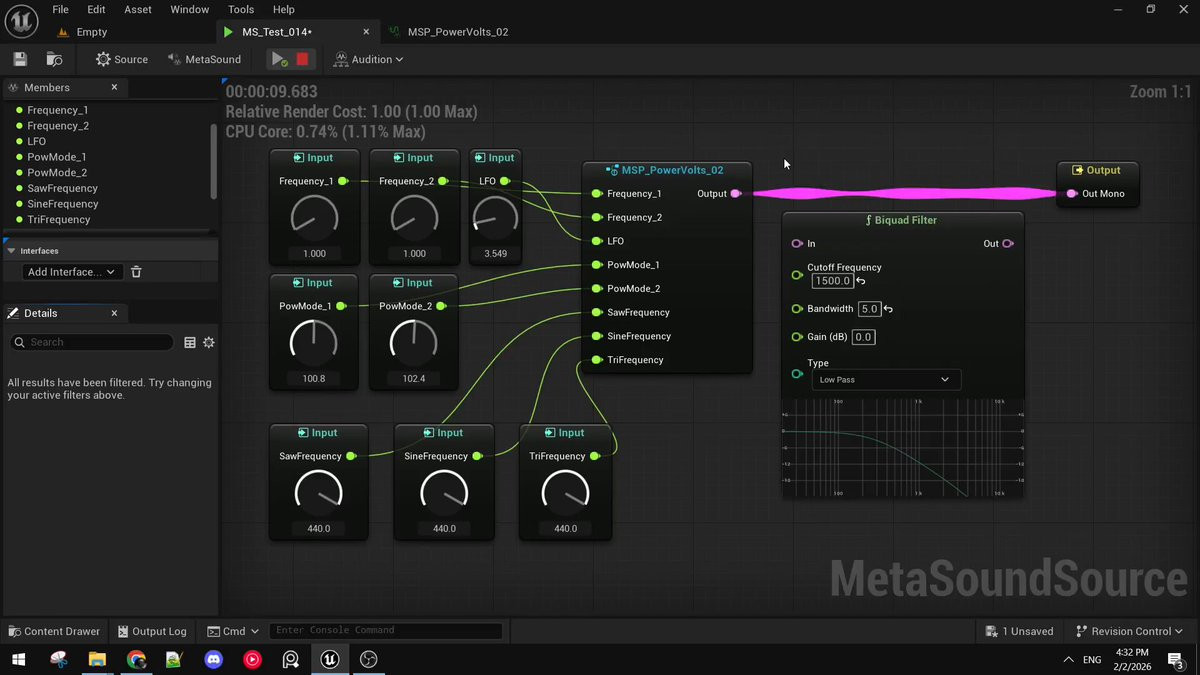Image resolution: width=1200 pixels, height=675 pixels.
Task: Open the Audition dropdown
Action: 369,59
